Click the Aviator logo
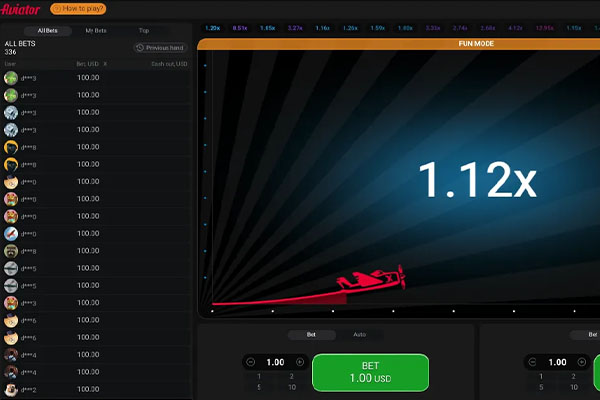The width and height of the screenshot is (600, 400). point(21,8)
